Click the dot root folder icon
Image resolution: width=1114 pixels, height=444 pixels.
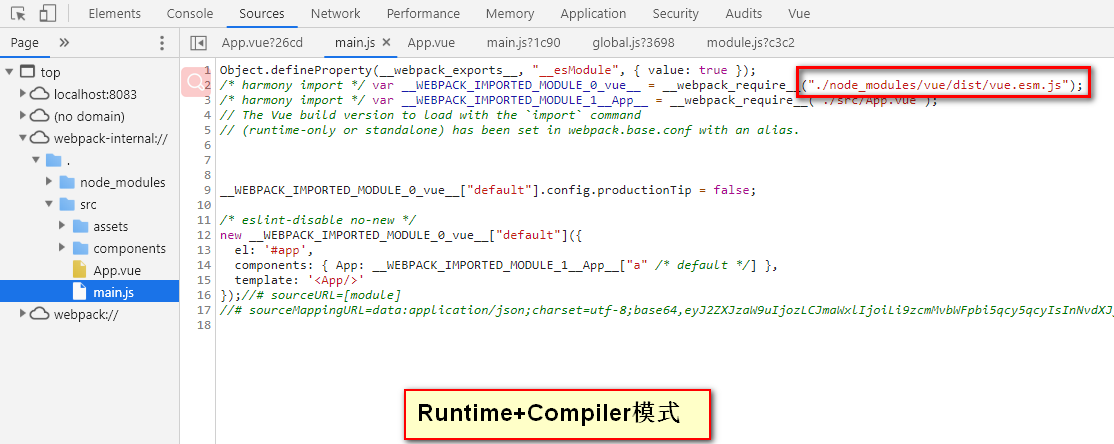point(53,160)
